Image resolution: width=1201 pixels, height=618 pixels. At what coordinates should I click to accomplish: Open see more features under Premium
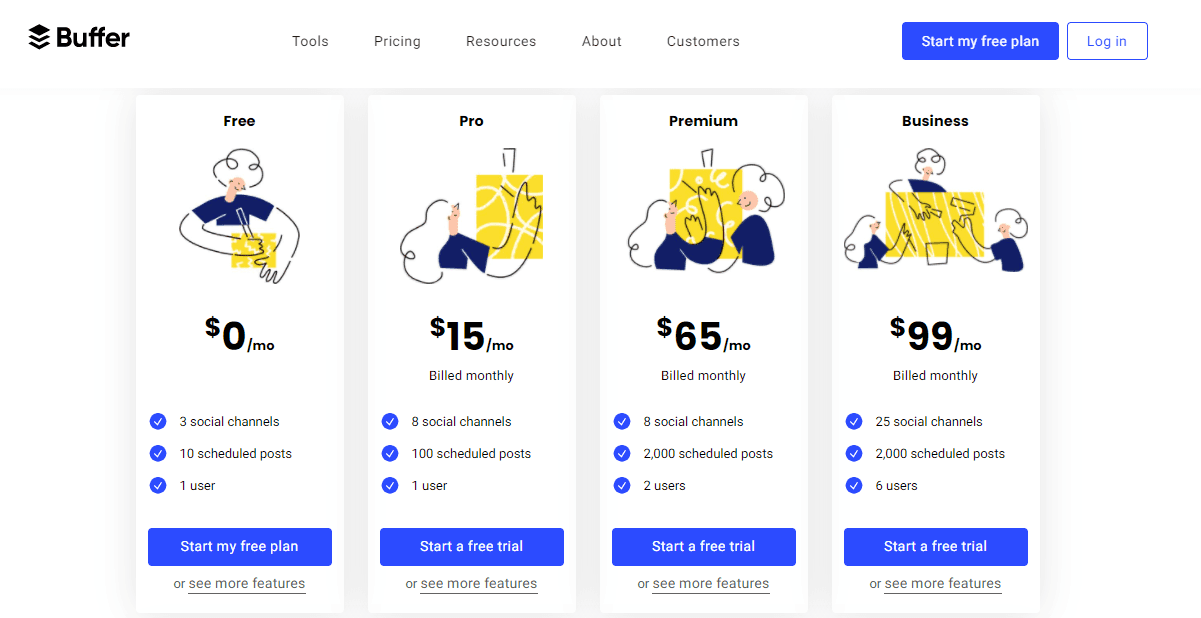click(711, 584)
